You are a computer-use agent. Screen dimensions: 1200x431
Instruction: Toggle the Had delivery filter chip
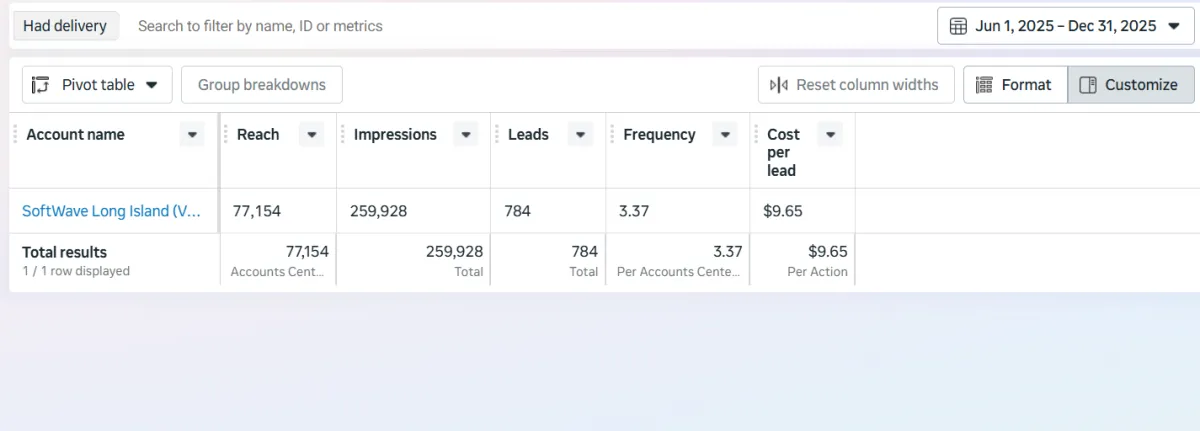point(65,26)
